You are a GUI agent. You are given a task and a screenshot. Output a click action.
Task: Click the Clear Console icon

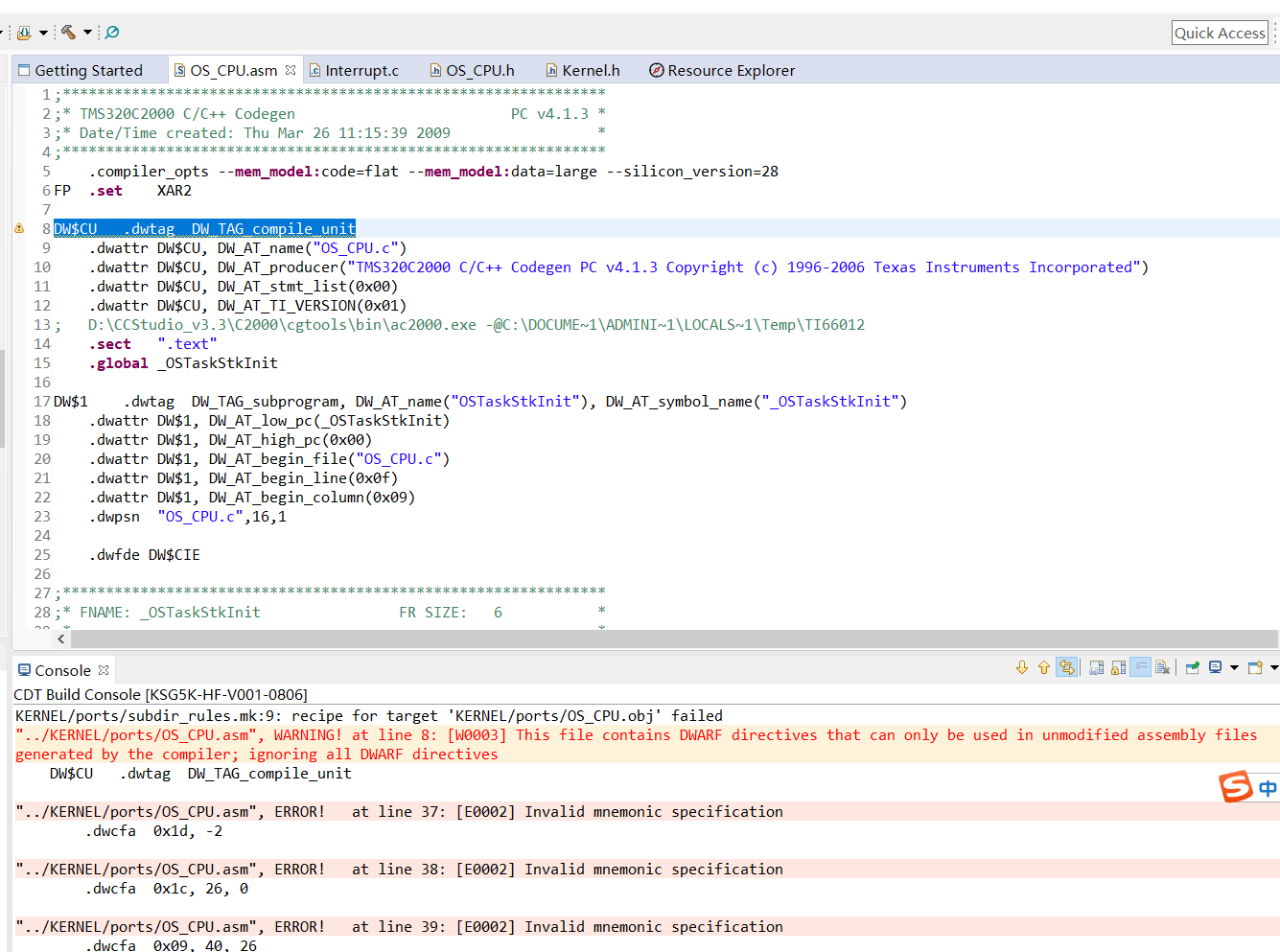click(1162, 668)
